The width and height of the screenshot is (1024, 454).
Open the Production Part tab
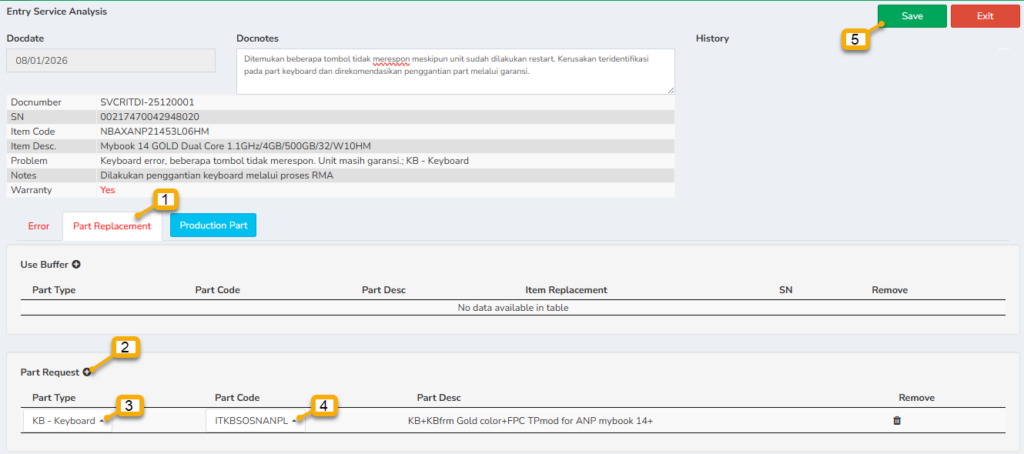pyautogui.click(x=213, y=226)
